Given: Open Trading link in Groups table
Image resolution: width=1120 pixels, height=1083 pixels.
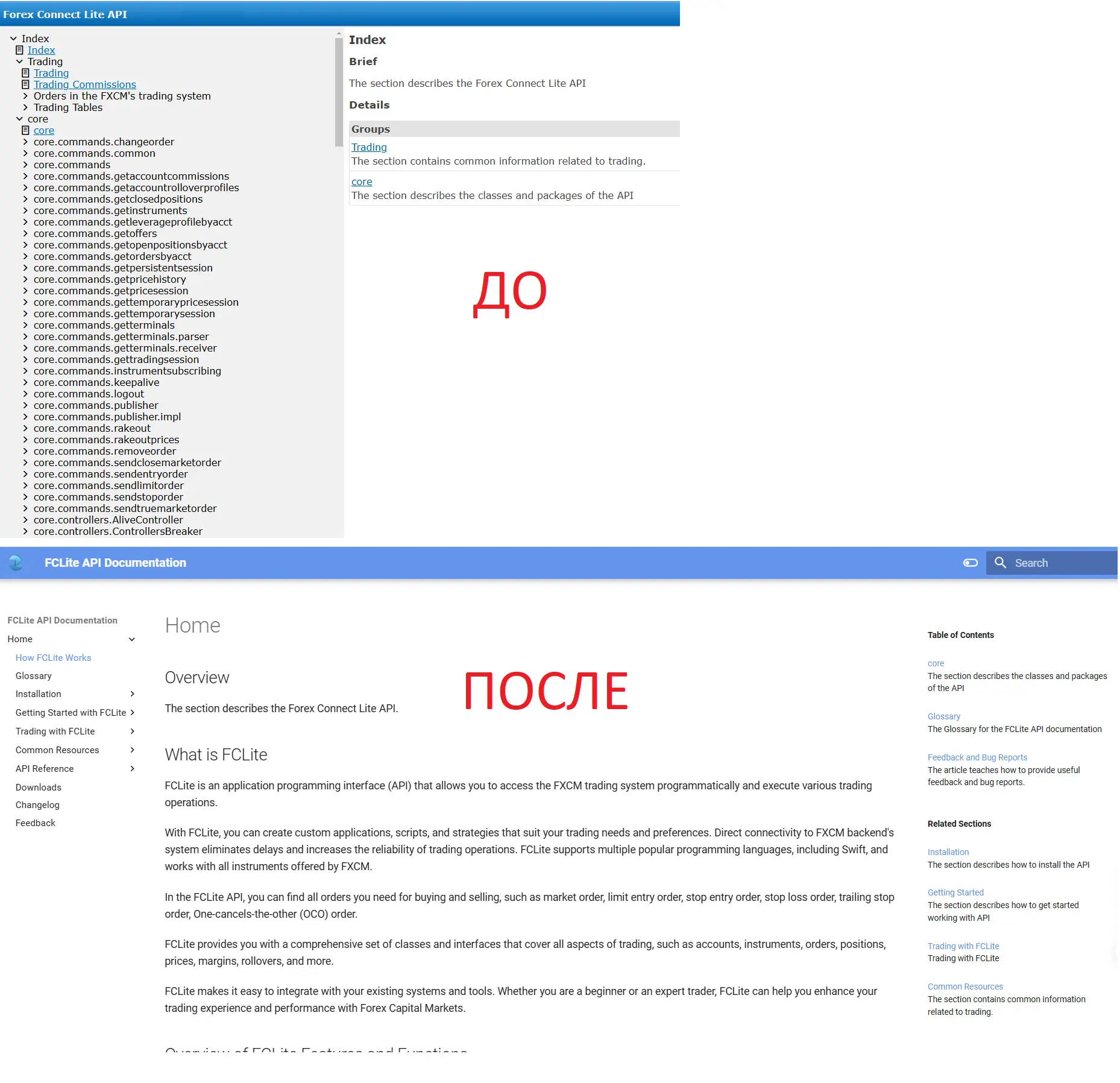Looking at the screenshot, I should (x=369, y=147).
